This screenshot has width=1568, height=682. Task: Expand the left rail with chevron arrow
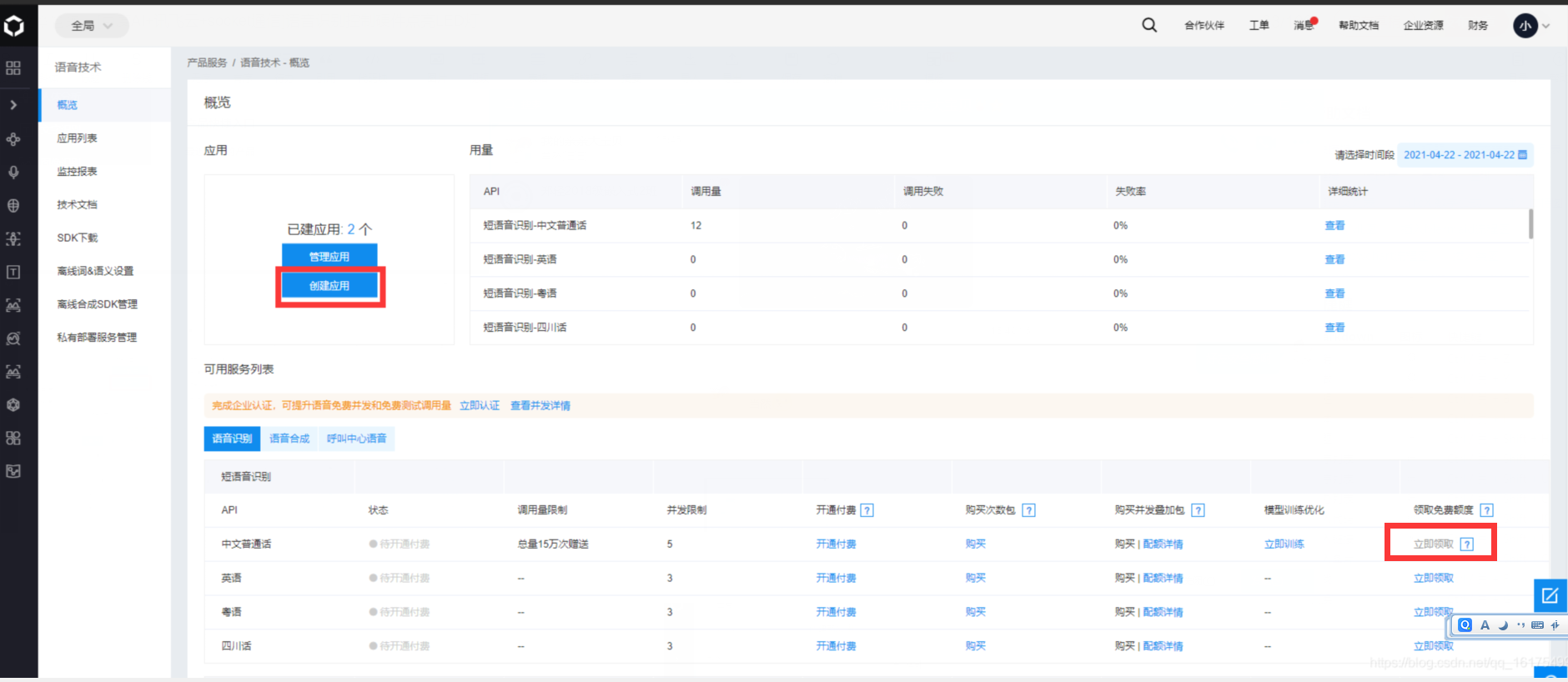click(x=13, y=105)
